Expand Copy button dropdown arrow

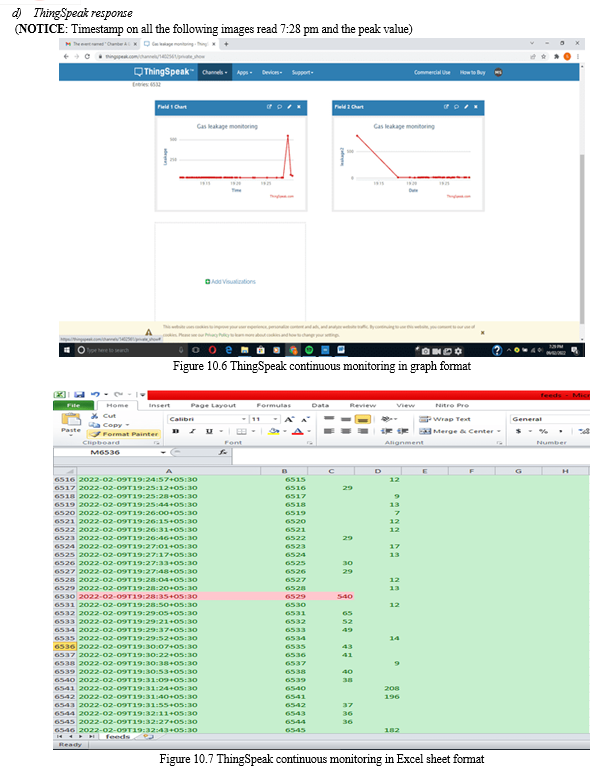point(128,425)
